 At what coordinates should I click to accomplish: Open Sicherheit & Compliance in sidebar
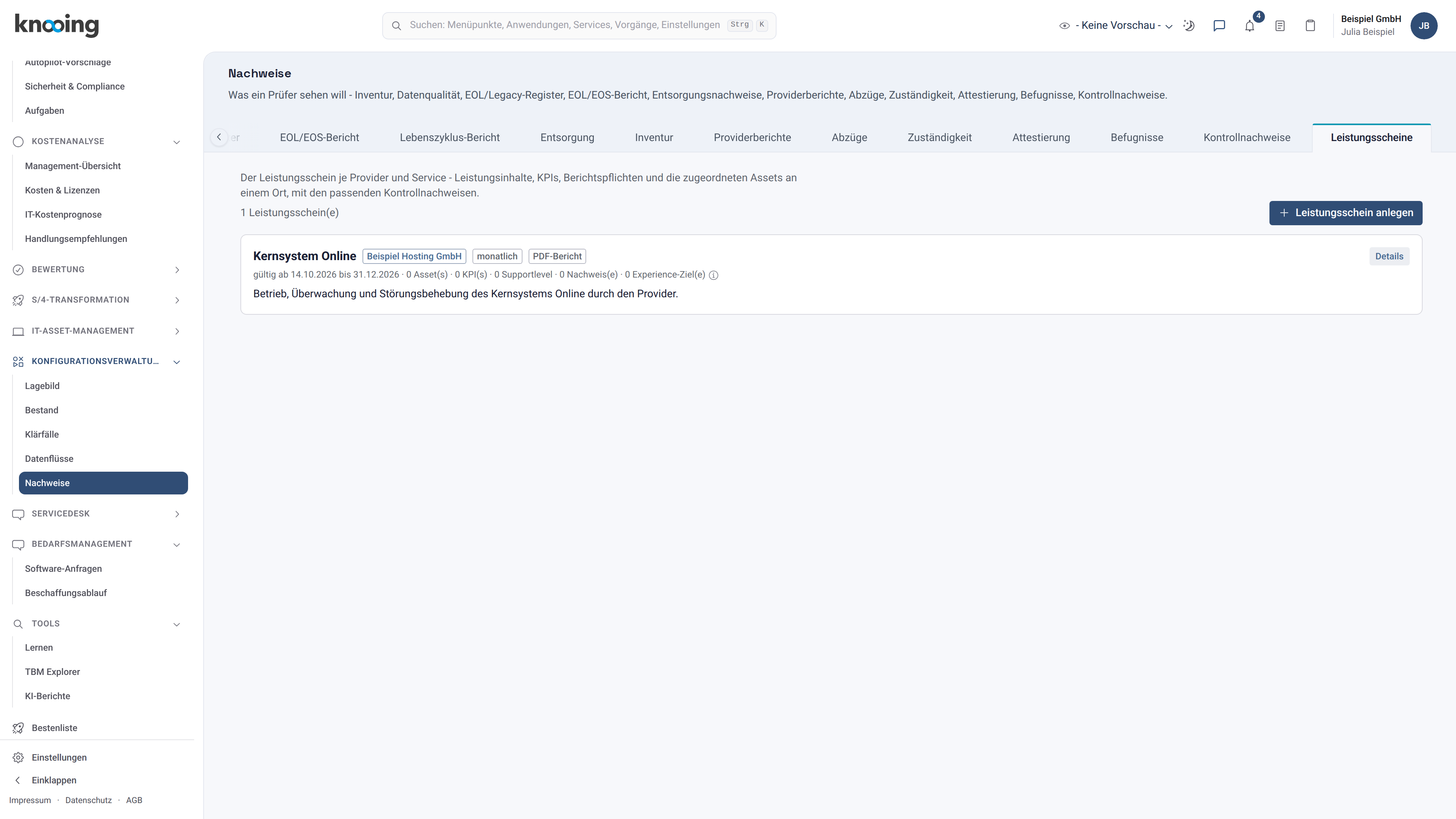tap(75, 86)
